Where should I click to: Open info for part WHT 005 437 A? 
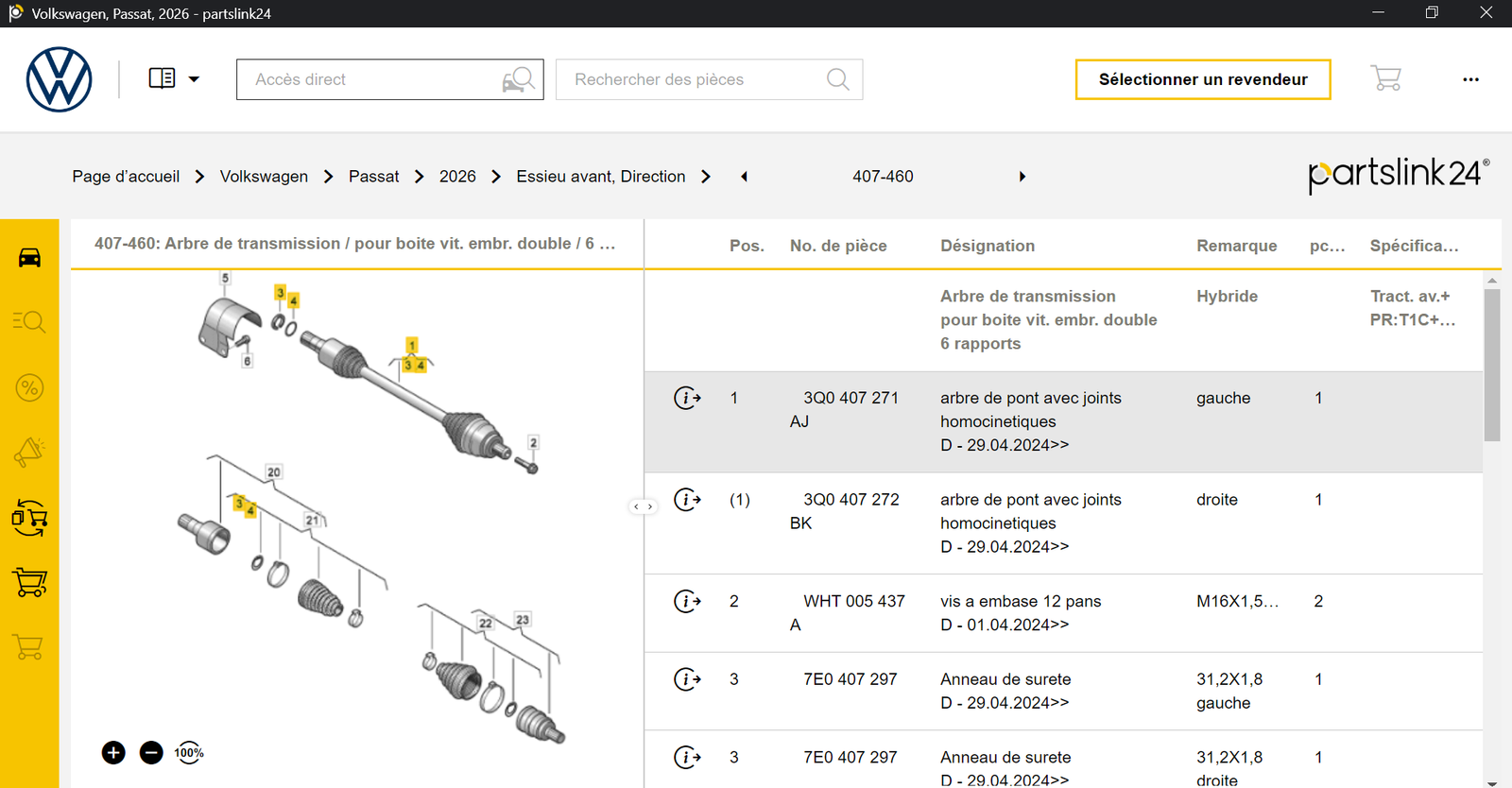(687, 601)
